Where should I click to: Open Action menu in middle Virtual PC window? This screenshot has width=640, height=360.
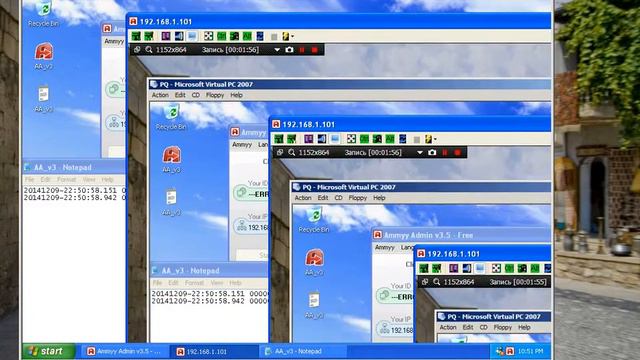pos(303,198)
